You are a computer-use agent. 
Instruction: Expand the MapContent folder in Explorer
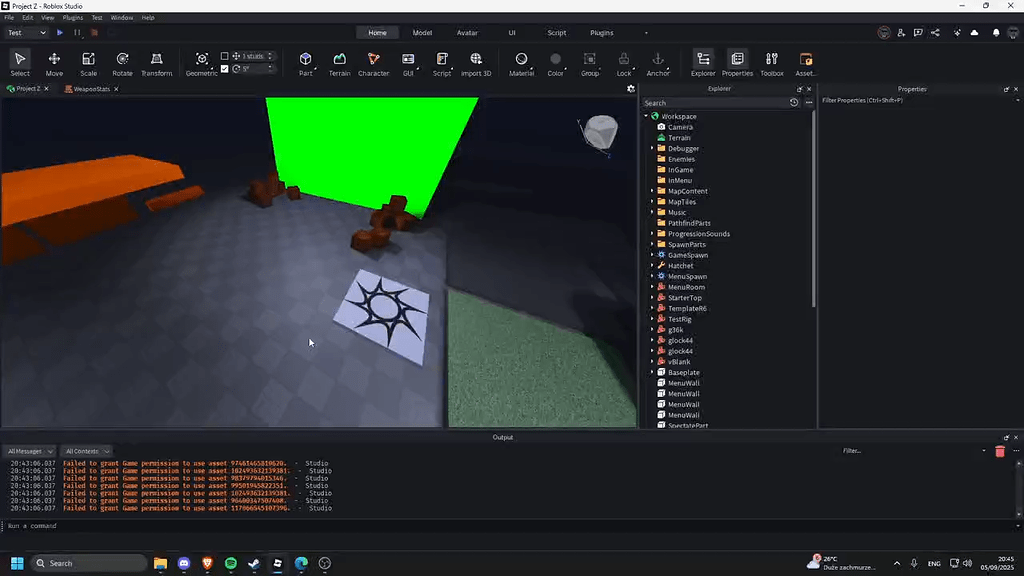click(650, 191)
